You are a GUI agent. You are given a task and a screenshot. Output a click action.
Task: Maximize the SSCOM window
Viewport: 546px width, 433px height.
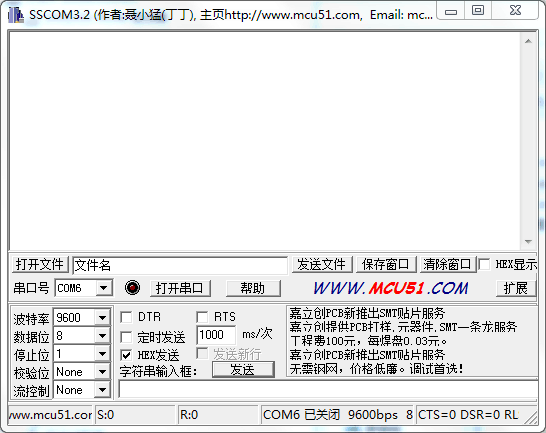(x=478, y=10)
